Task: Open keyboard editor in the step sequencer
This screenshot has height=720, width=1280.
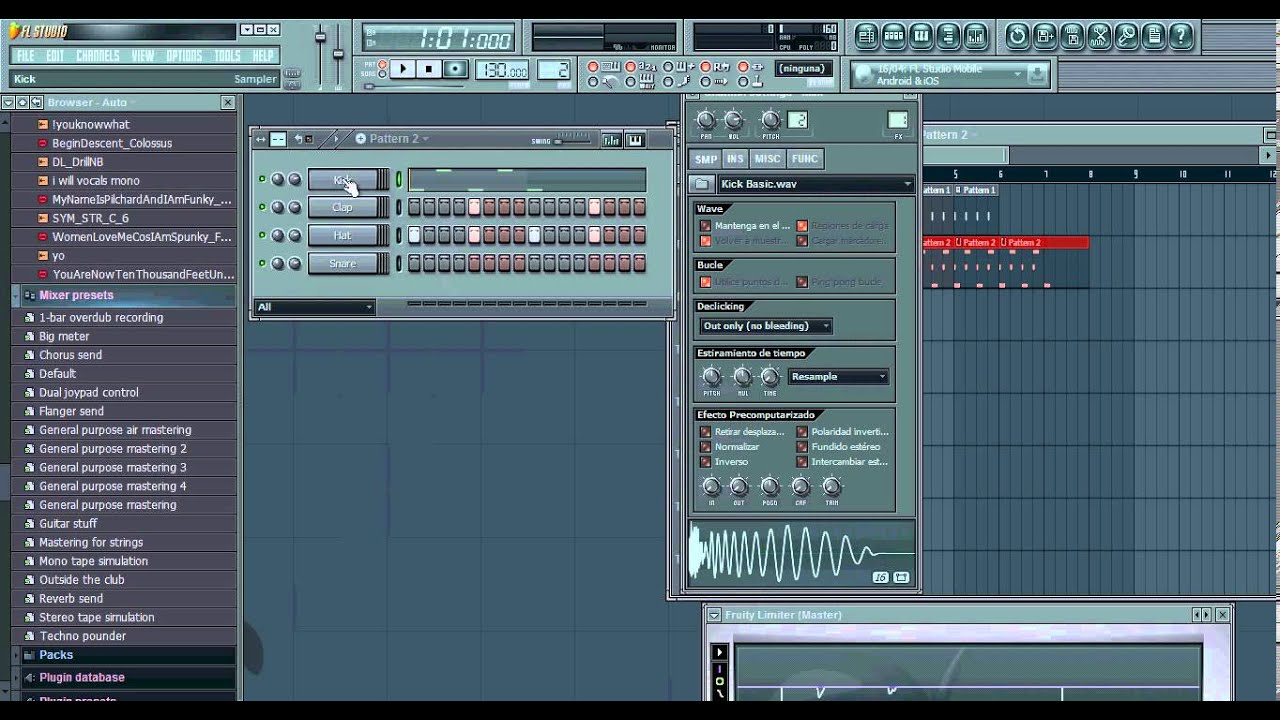Action: 634,140
